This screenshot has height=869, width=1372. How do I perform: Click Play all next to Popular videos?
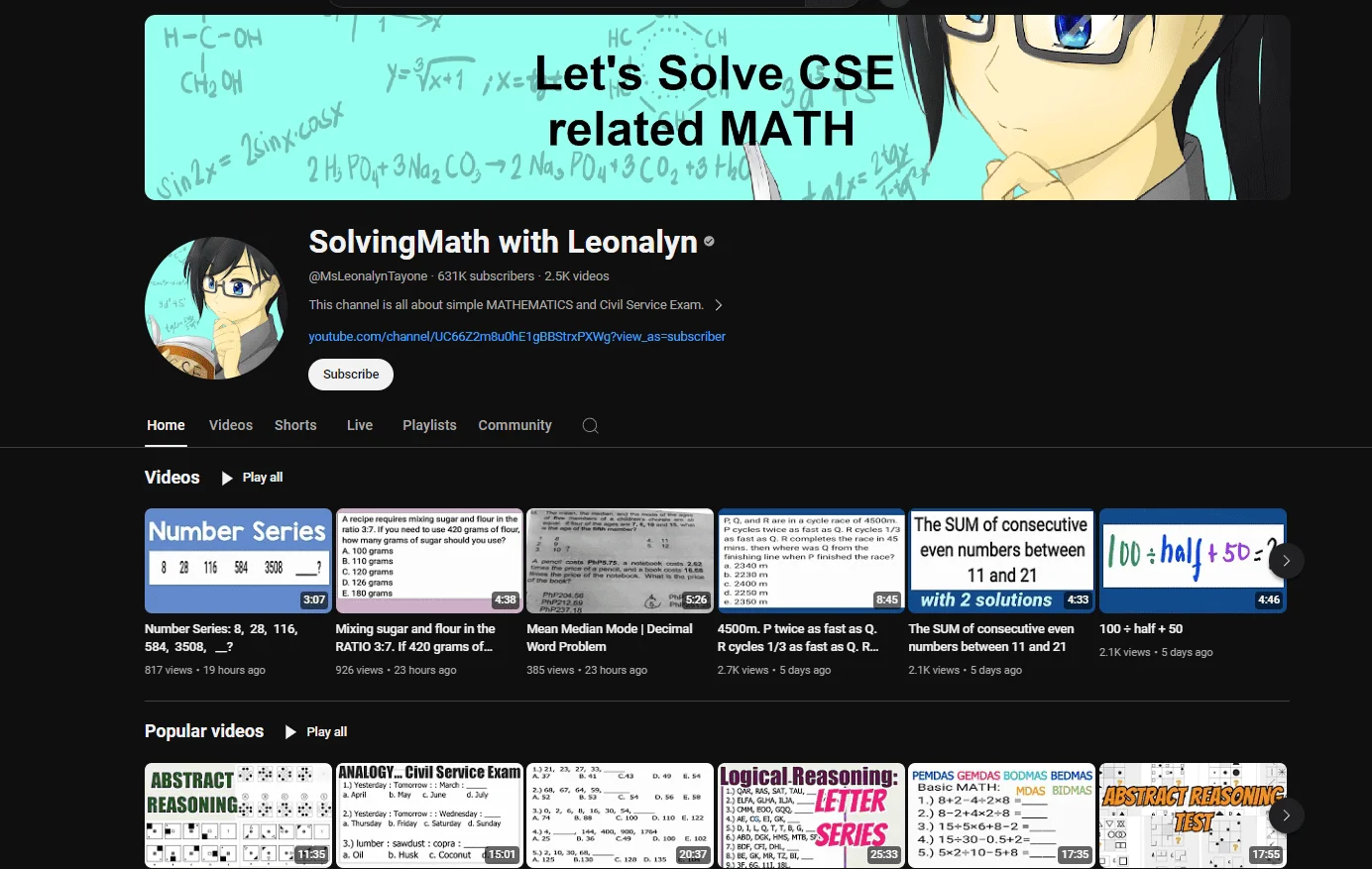326,732
